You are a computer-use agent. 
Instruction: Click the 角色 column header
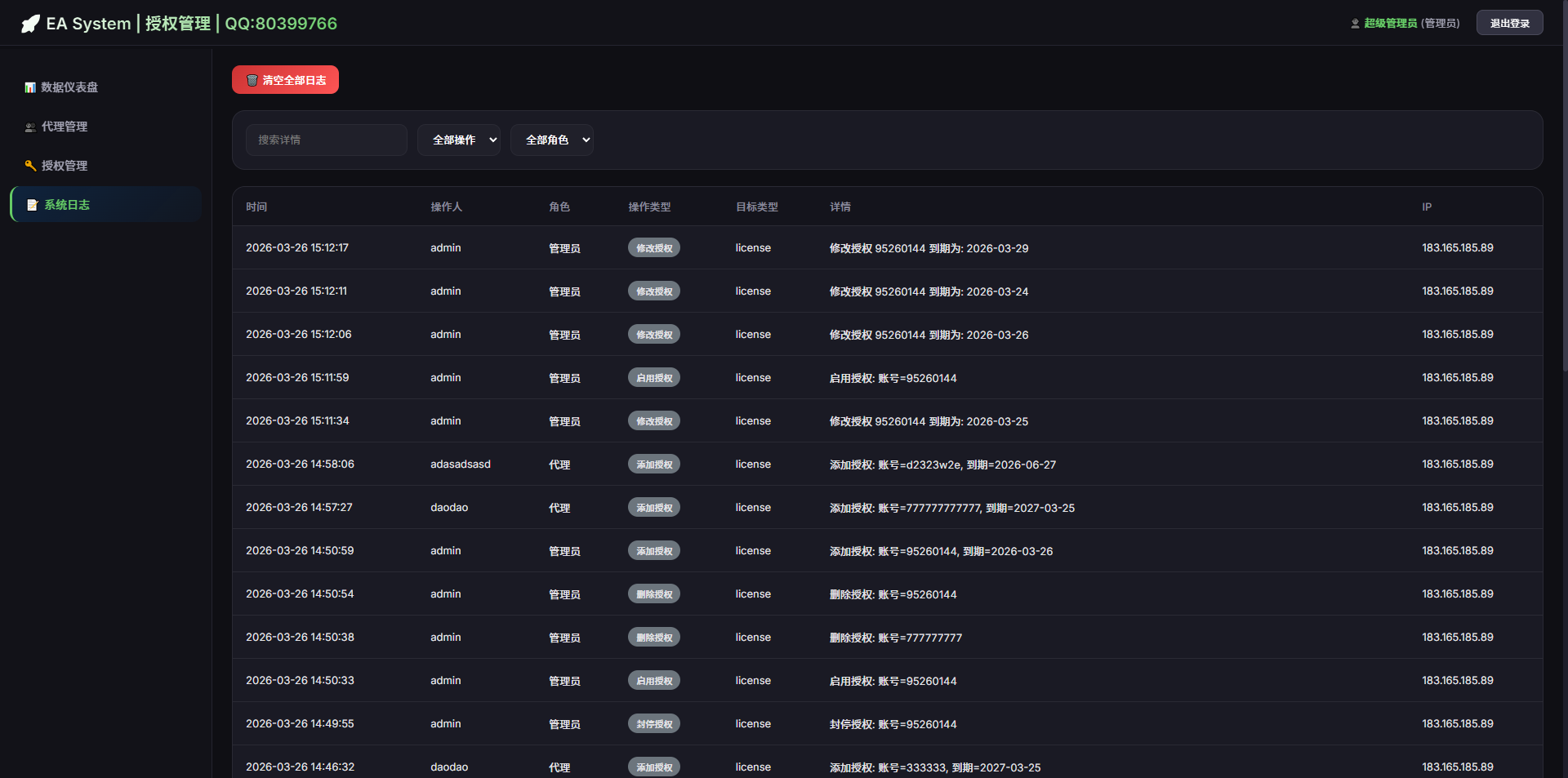click(559, 207)
